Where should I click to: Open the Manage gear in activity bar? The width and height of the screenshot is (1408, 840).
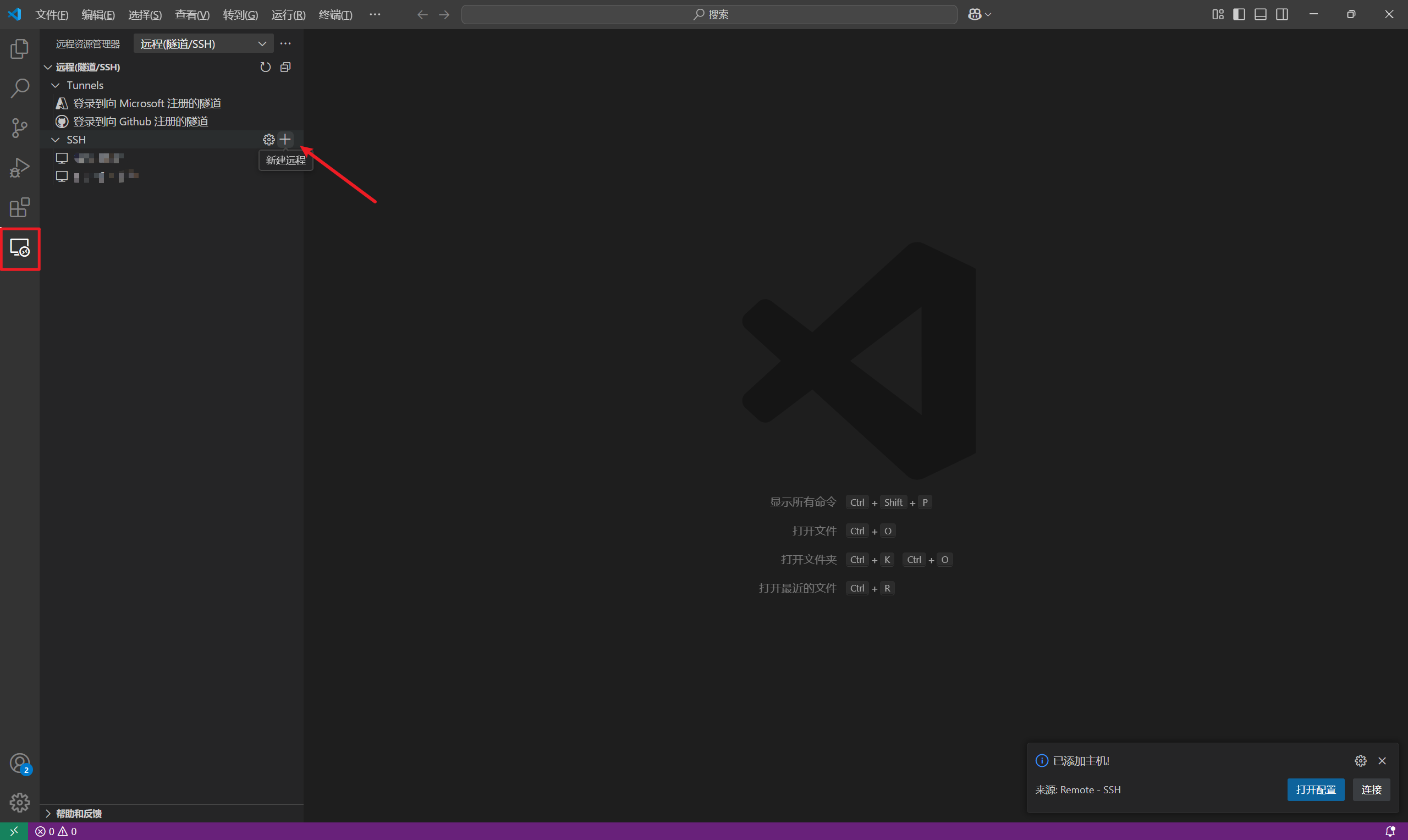[x=19, y=802]
